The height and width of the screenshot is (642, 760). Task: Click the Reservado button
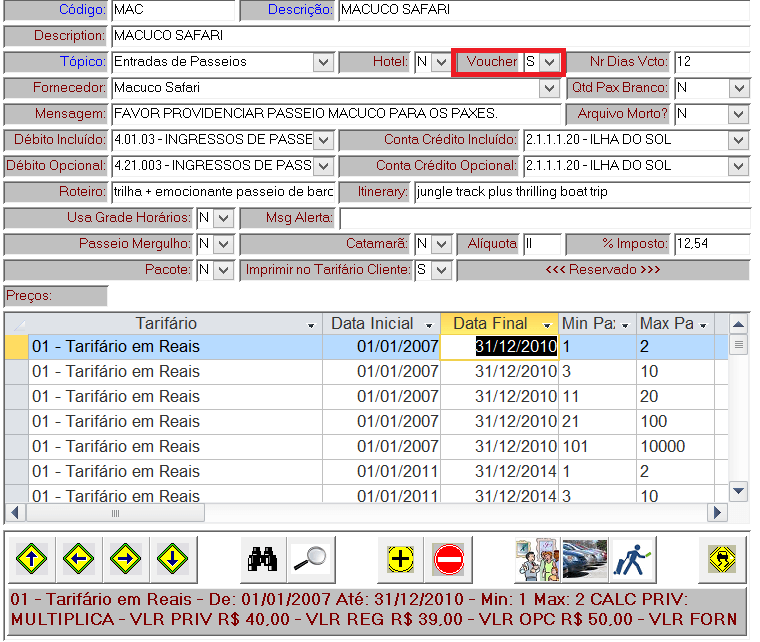point(602,270)
